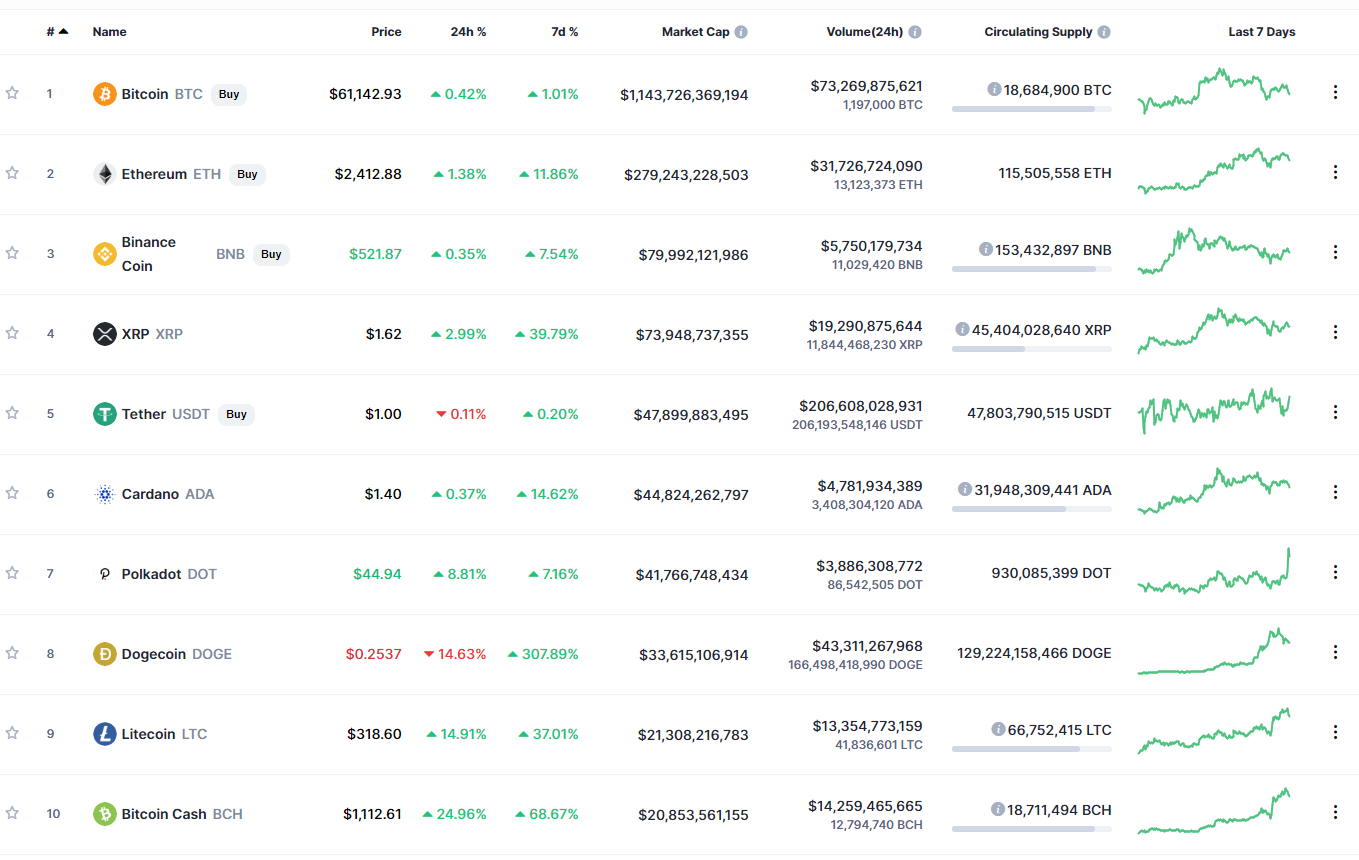
Task: Open the three-dot menu for Litecoin
Action: tap(1335, 732)
